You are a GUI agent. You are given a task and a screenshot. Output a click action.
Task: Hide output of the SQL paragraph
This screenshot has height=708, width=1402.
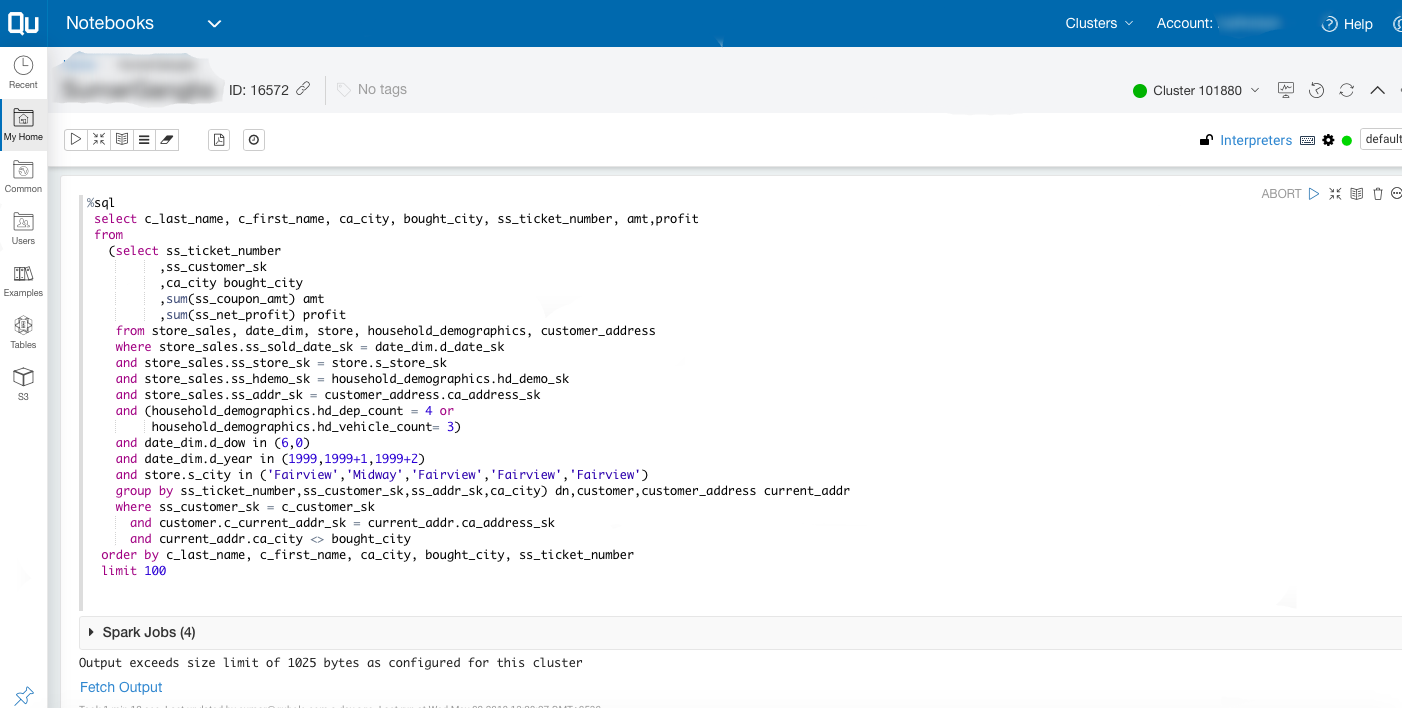click(1357, 194)
